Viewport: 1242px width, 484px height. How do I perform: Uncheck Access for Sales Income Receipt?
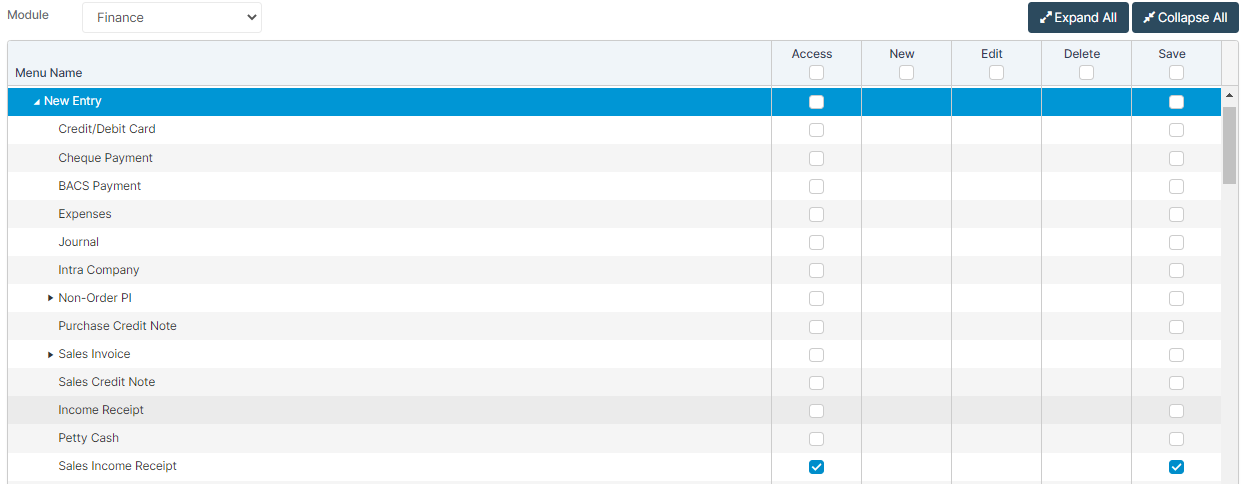816,466
